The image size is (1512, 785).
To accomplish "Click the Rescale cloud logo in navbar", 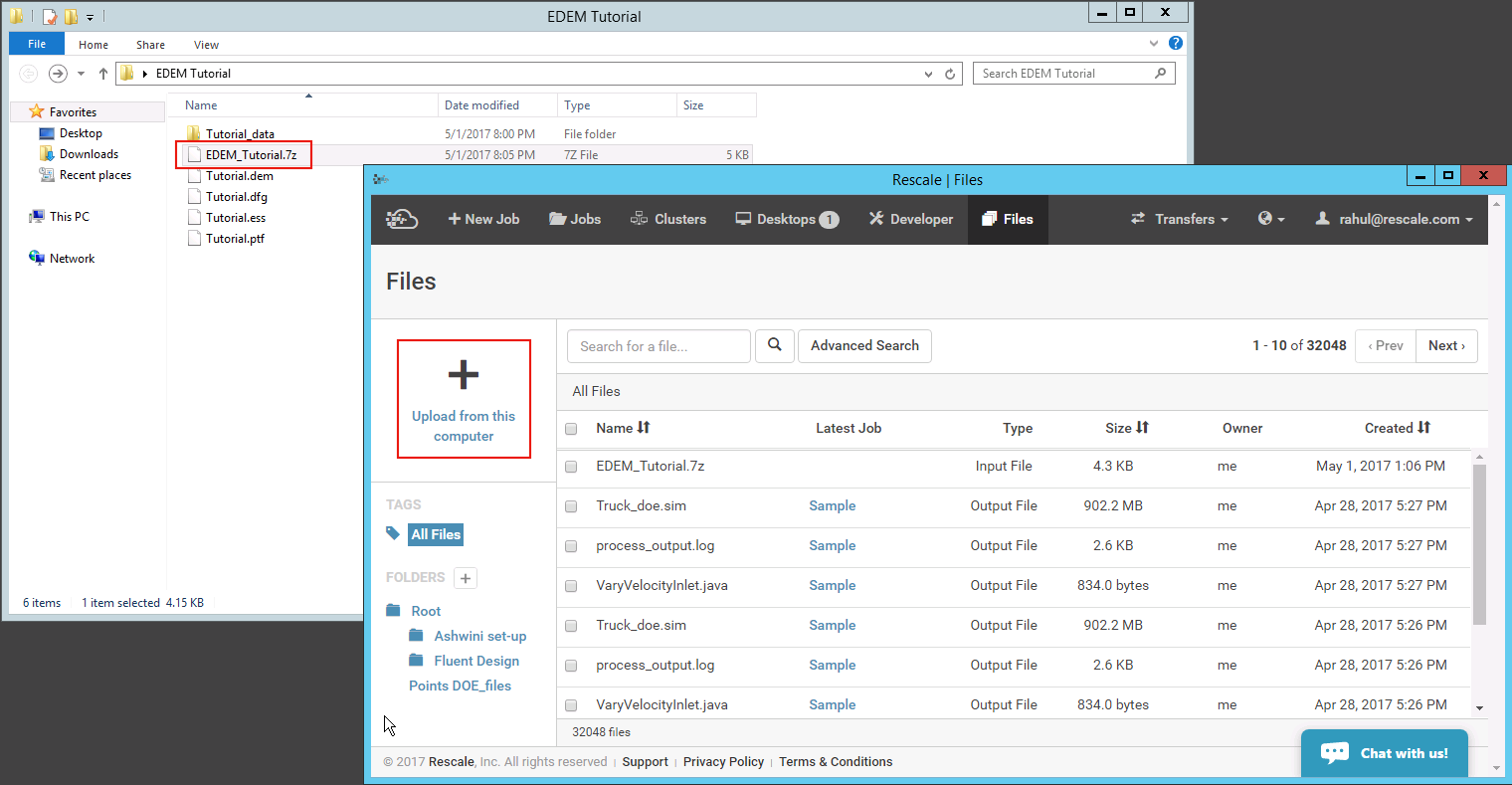I will tap(402, 219).
